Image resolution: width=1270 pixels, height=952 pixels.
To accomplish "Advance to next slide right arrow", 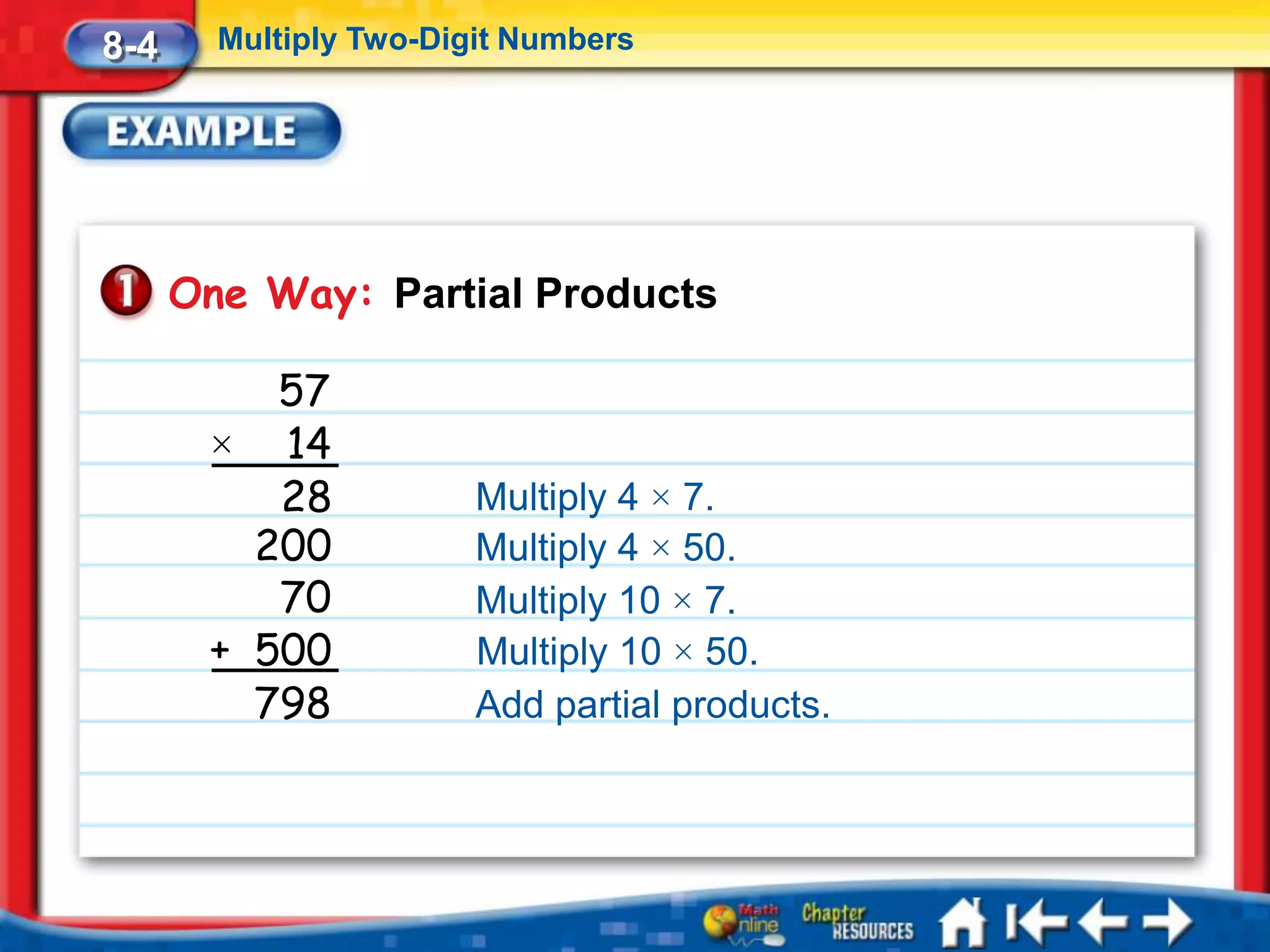I will click(x=1168, y=923).
